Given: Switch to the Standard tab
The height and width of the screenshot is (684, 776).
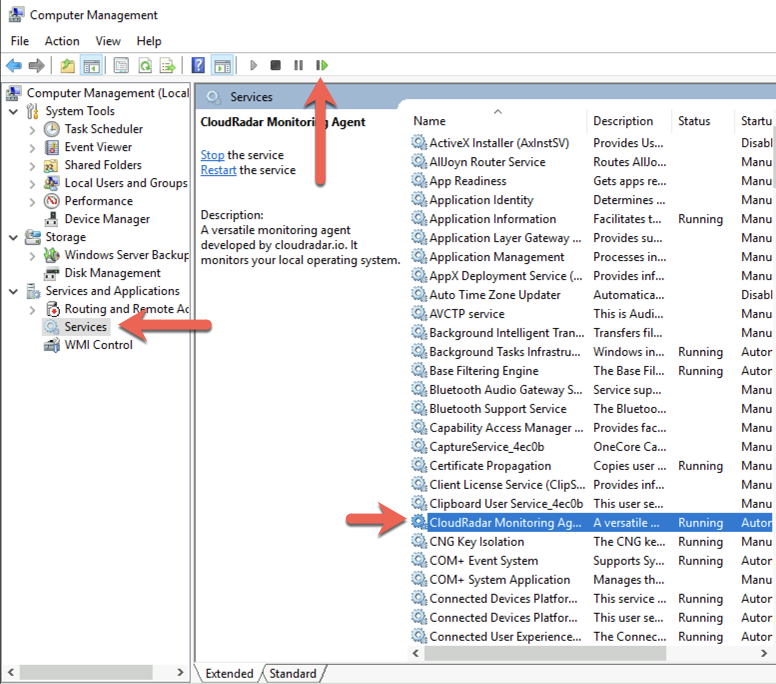Looking at the screenshot, I should point(292,674).
